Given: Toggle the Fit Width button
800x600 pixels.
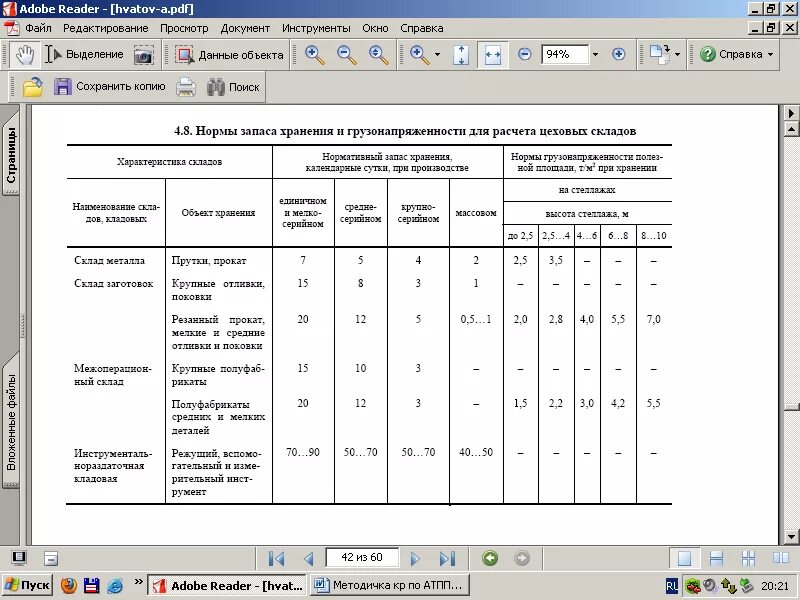Looking at the screenshot, I should coord(492,55).
